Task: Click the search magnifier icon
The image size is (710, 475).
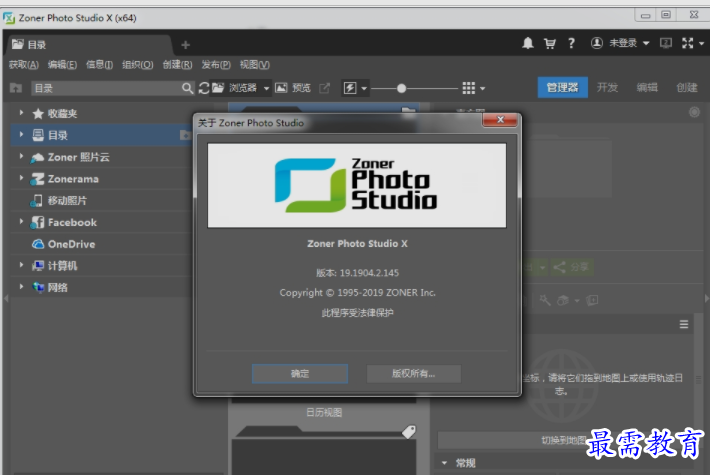Action: pyautogui.click(x=187, y=88)
